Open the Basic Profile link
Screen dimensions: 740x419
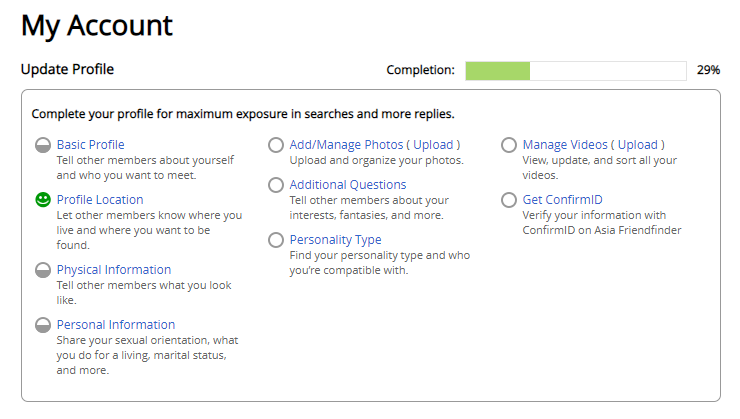tap(91, 145)
